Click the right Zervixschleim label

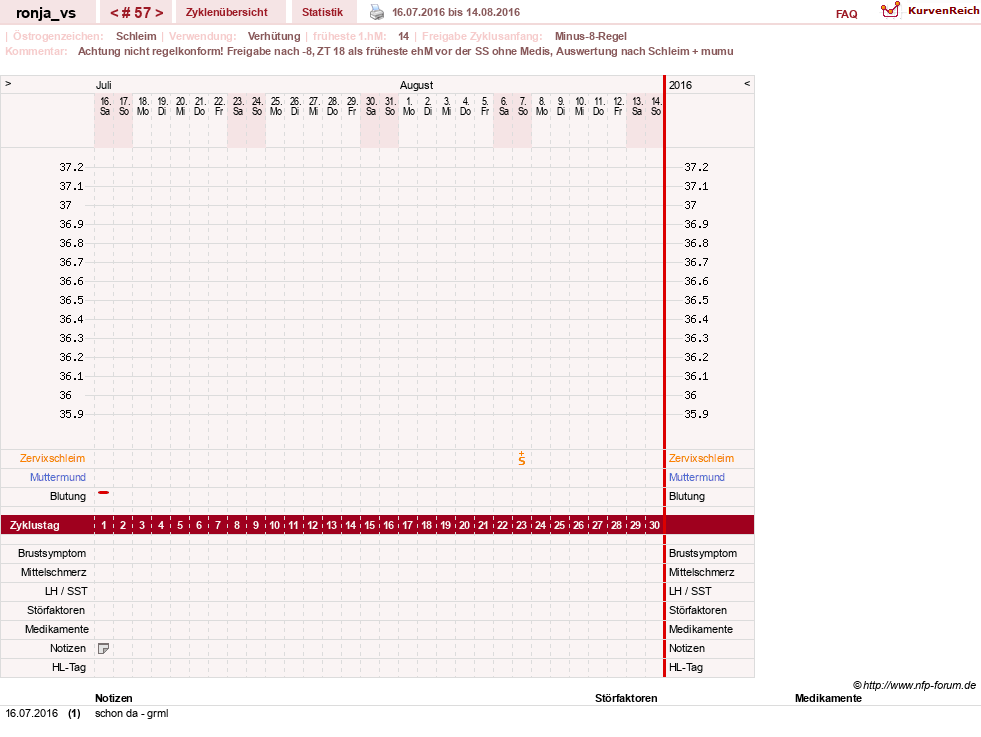[701, 459]
